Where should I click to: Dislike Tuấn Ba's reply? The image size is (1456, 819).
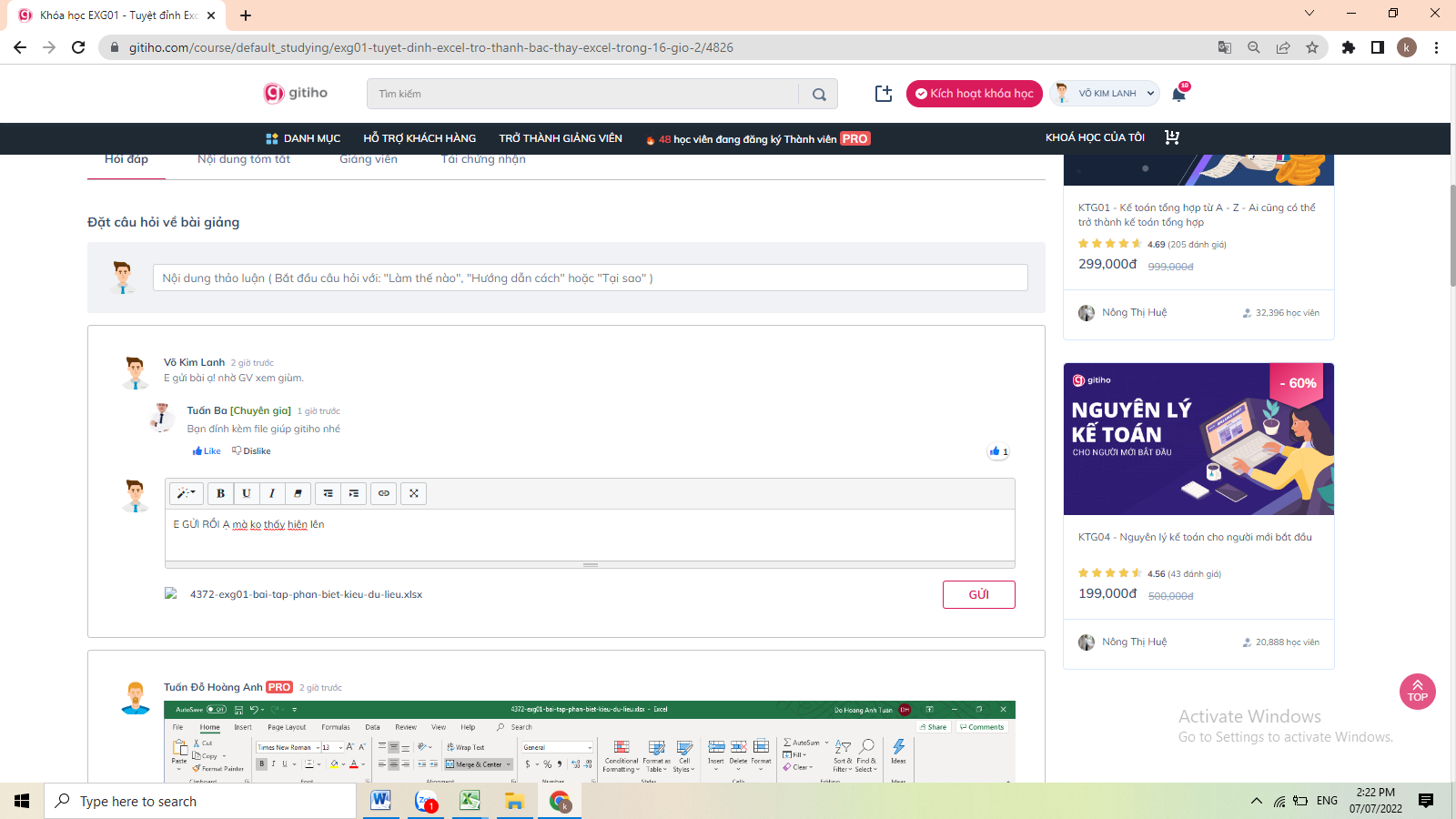click(x=251, y=451)
